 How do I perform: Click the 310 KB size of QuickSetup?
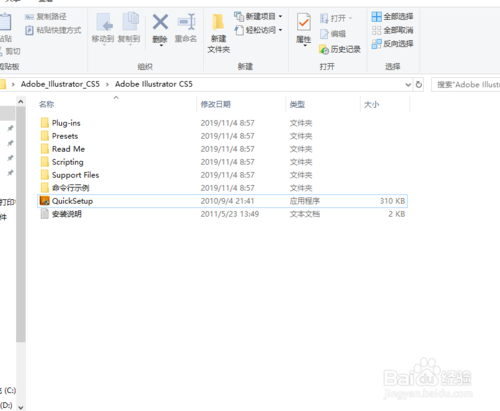coord(392,201)
